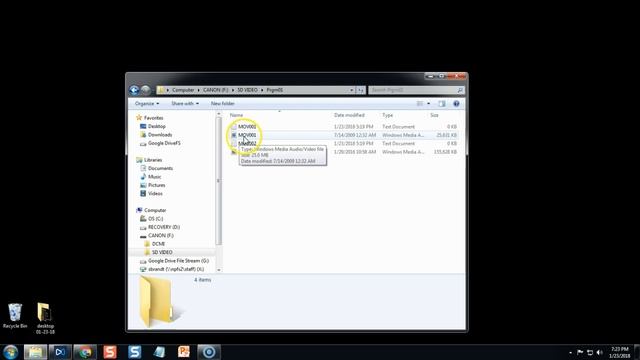Refresh the folder using the address bar button

[x=360, y=90]
